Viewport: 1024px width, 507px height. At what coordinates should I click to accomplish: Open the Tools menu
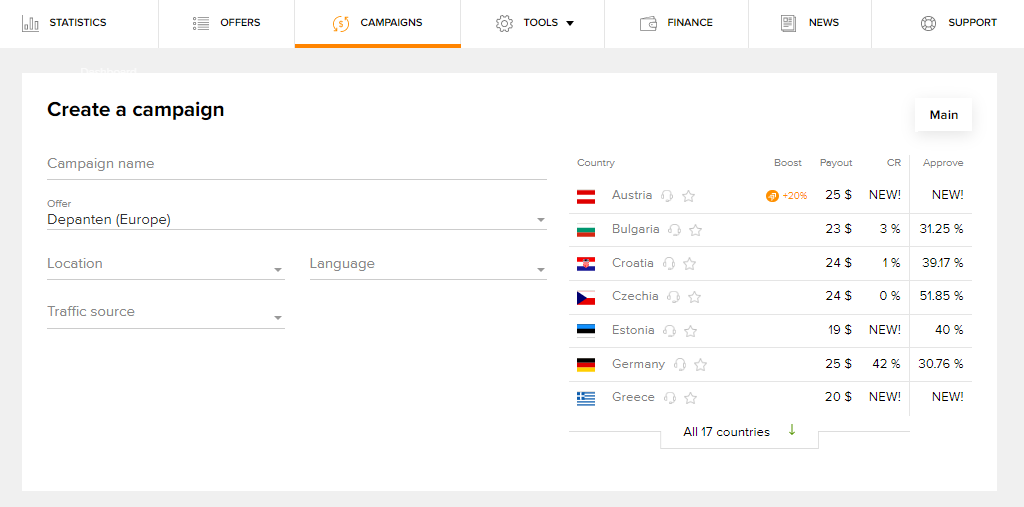pos(533,24)
